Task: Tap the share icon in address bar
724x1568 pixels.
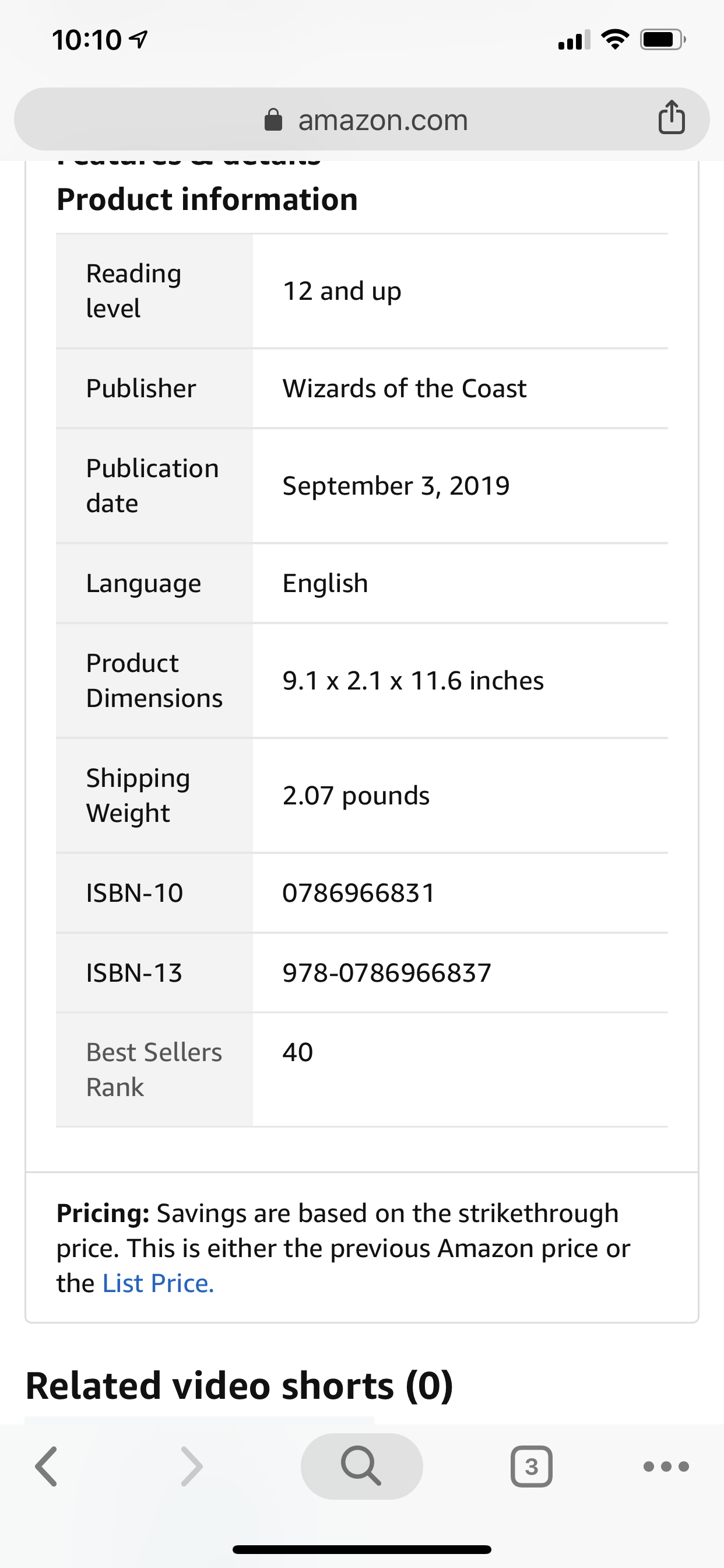Action: click(x=672, y=117)
